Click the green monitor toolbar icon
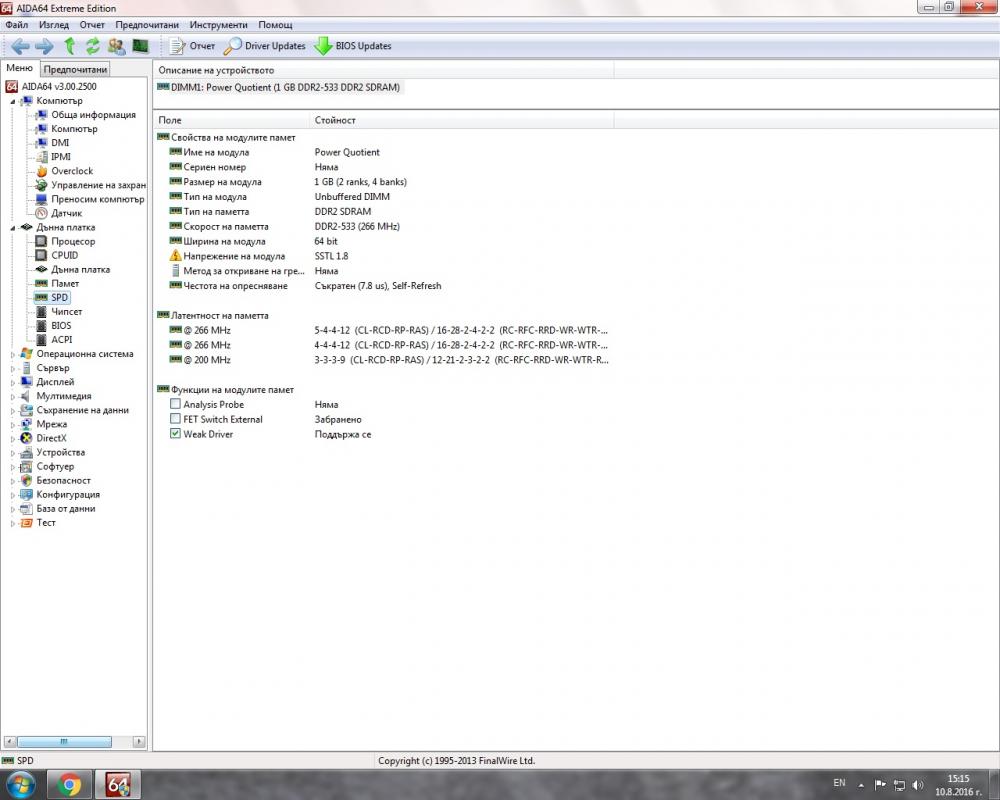 140,46
